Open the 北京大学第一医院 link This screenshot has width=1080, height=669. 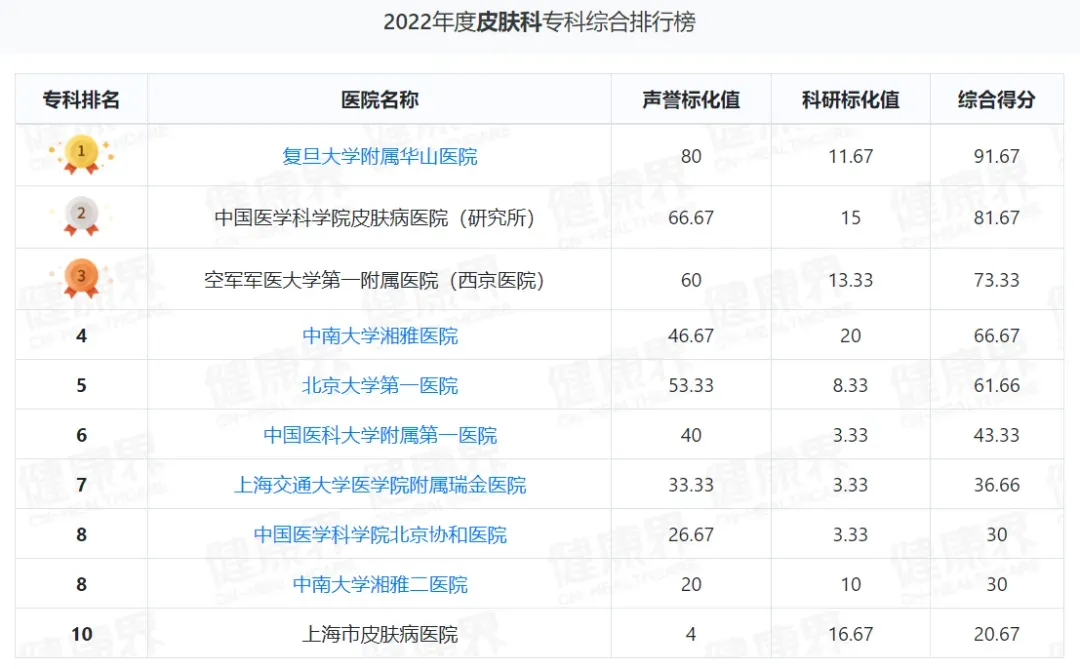(380, 385)
